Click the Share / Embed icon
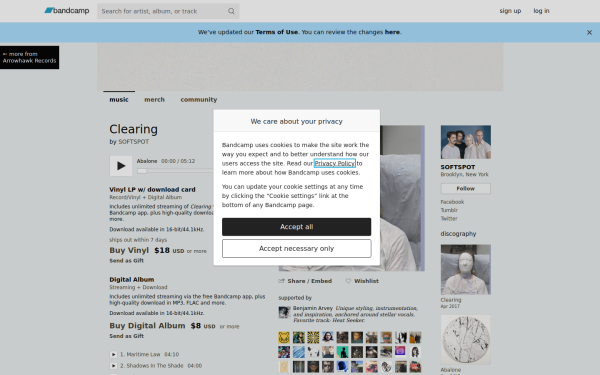This screenshot has height=375, width=600. tap(282, 281)
